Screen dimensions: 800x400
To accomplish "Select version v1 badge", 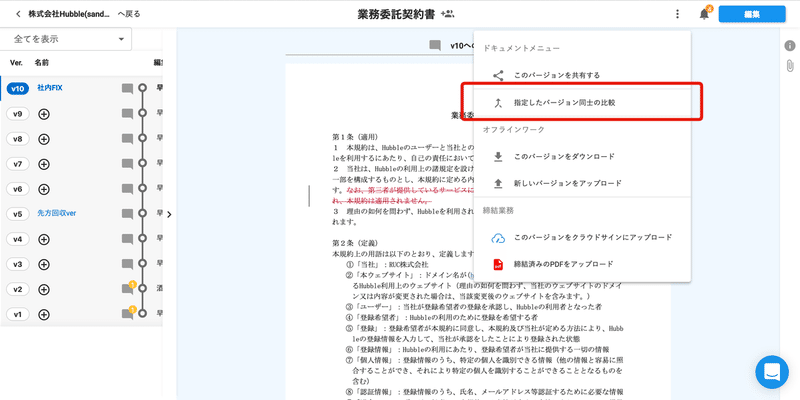I will tap(18, 314).
